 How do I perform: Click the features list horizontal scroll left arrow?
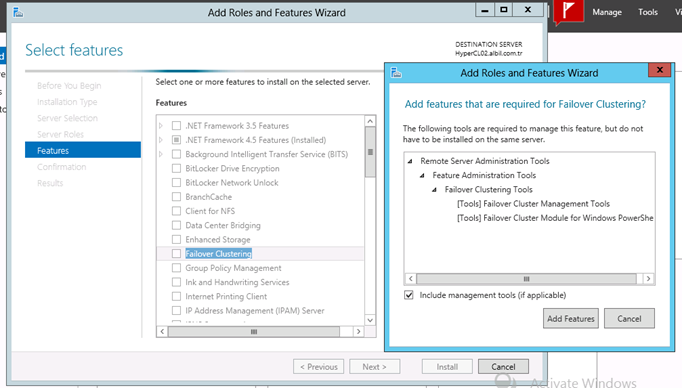click(x=162, y=331)
